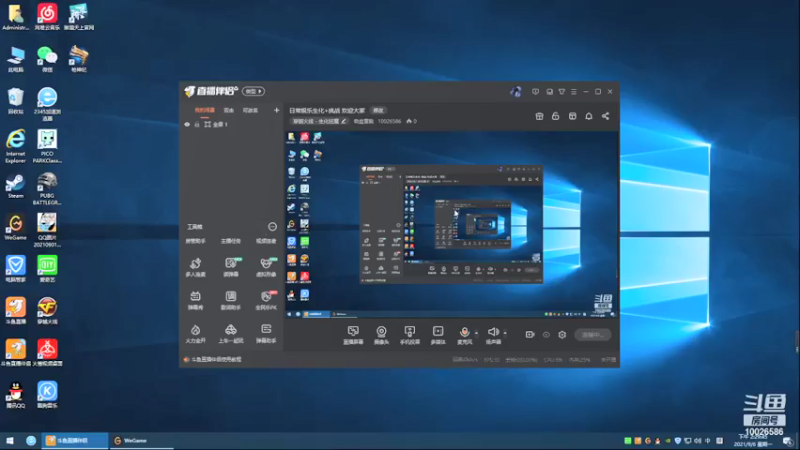
Task: Open the Steam desktop shortcut
Action: 15,186
